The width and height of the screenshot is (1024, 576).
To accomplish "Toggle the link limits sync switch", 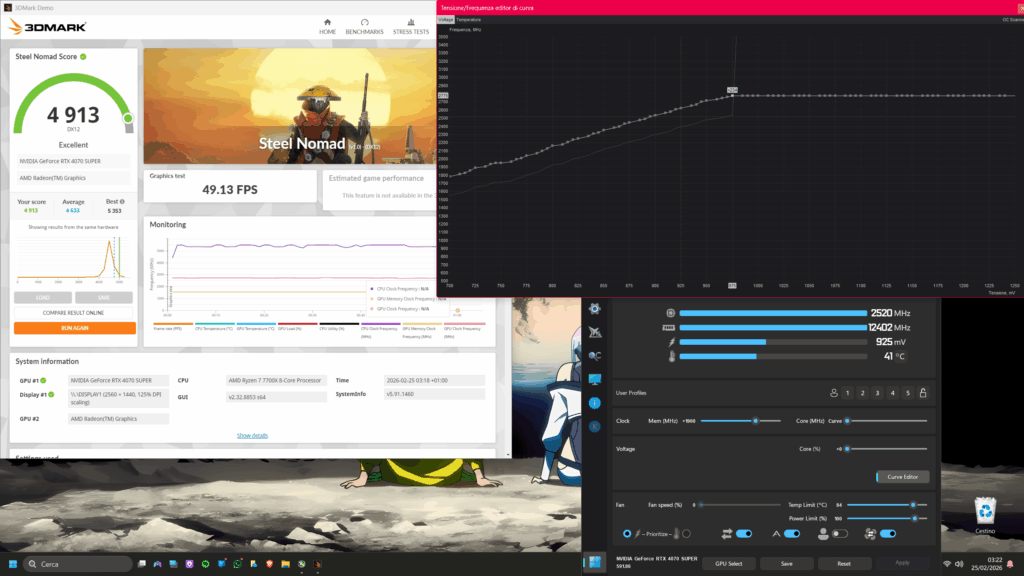I will point(744,534).
